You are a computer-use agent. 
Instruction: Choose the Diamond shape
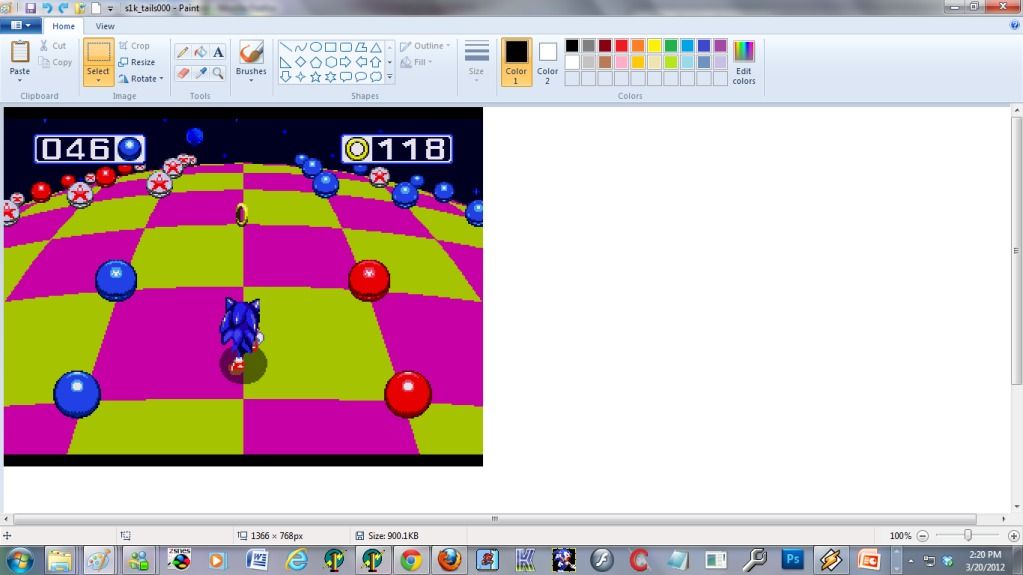tap(300, 62)
